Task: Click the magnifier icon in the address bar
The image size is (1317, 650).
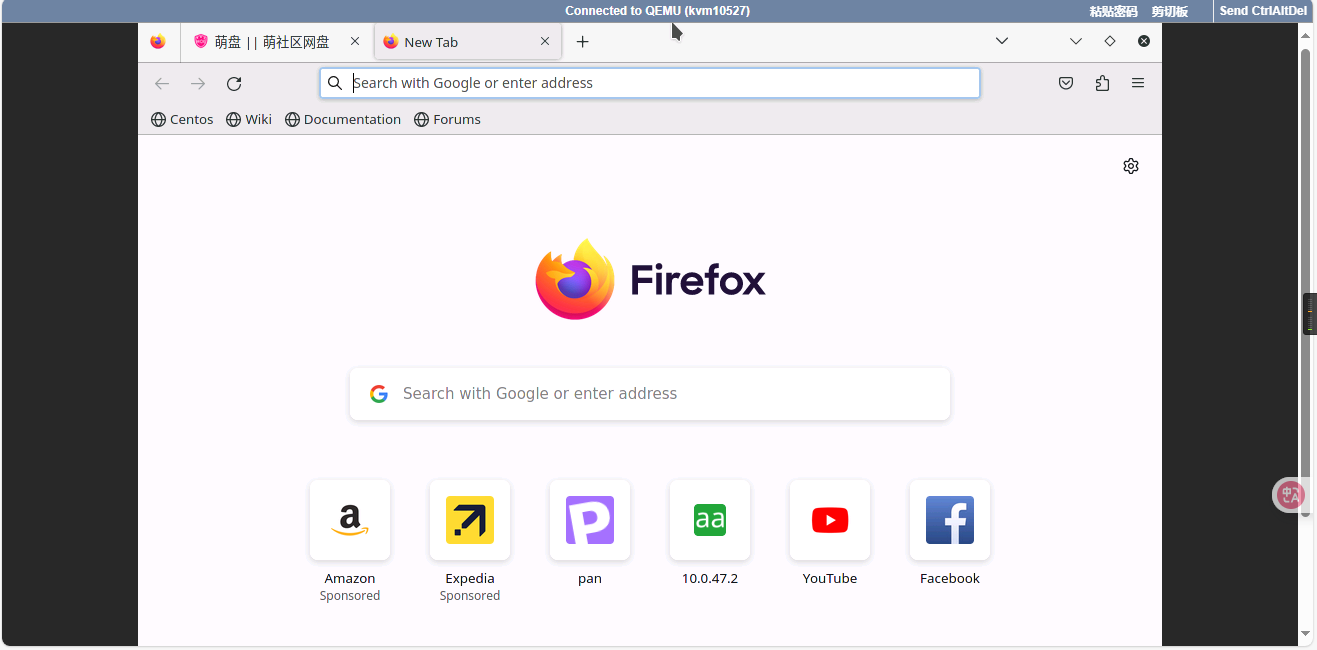Action: [x=335, y=83]
